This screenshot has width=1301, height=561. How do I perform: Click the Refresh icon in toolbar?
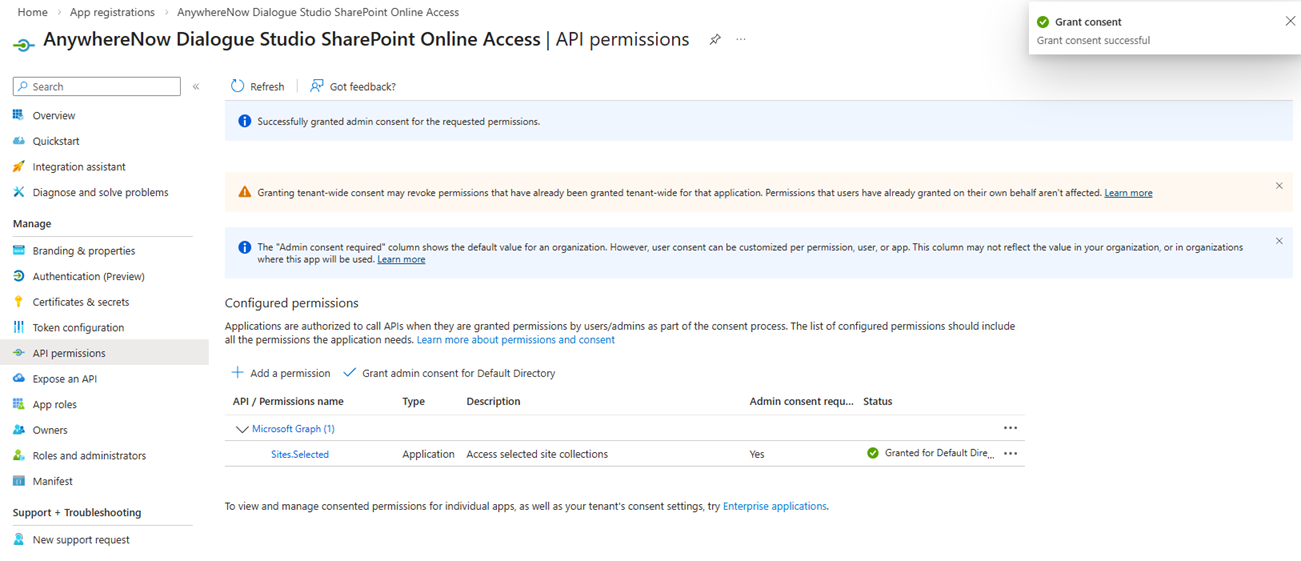click(x=237, y=86)
